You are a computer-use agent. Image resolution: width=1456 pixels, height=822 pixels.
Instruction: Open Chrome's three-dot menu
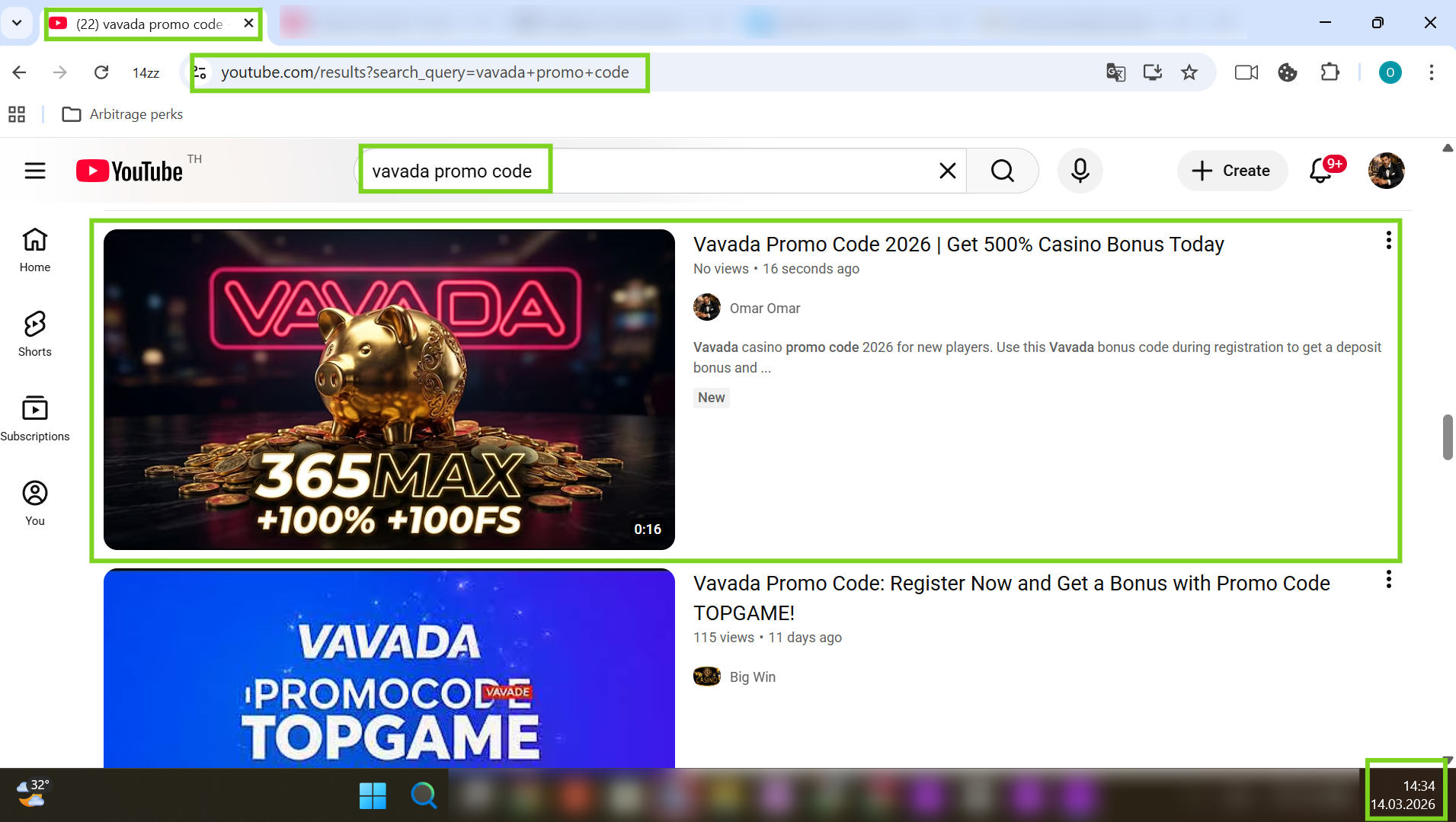tap(1431, 72)
